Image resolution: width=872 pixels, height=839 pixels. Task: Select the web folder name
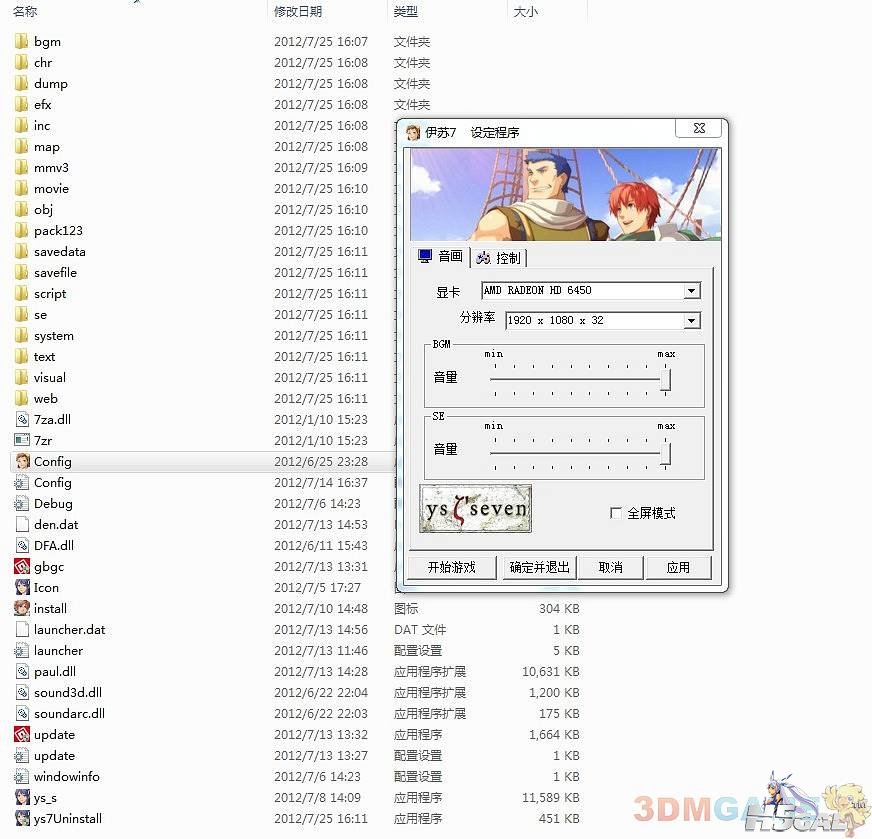(46, 399)
